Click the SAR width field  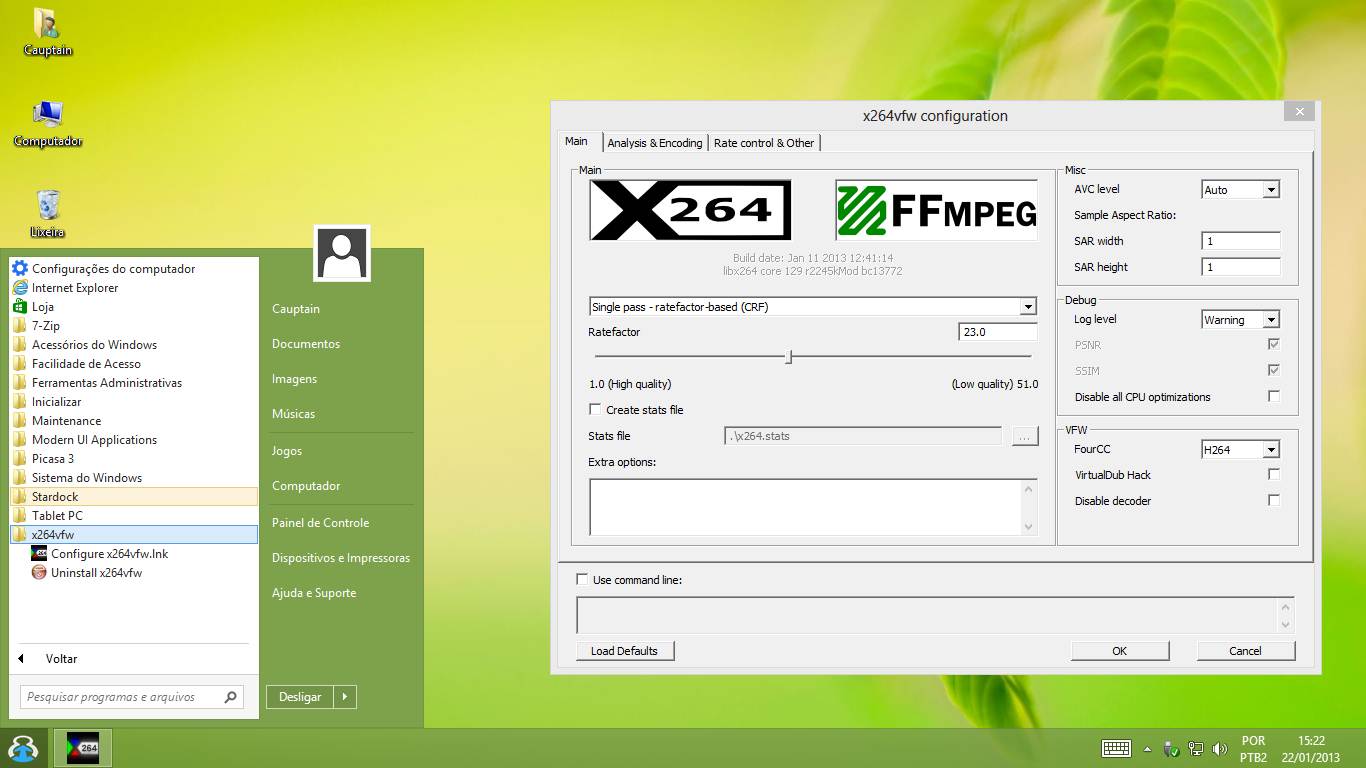click(x=1241, y=241)
